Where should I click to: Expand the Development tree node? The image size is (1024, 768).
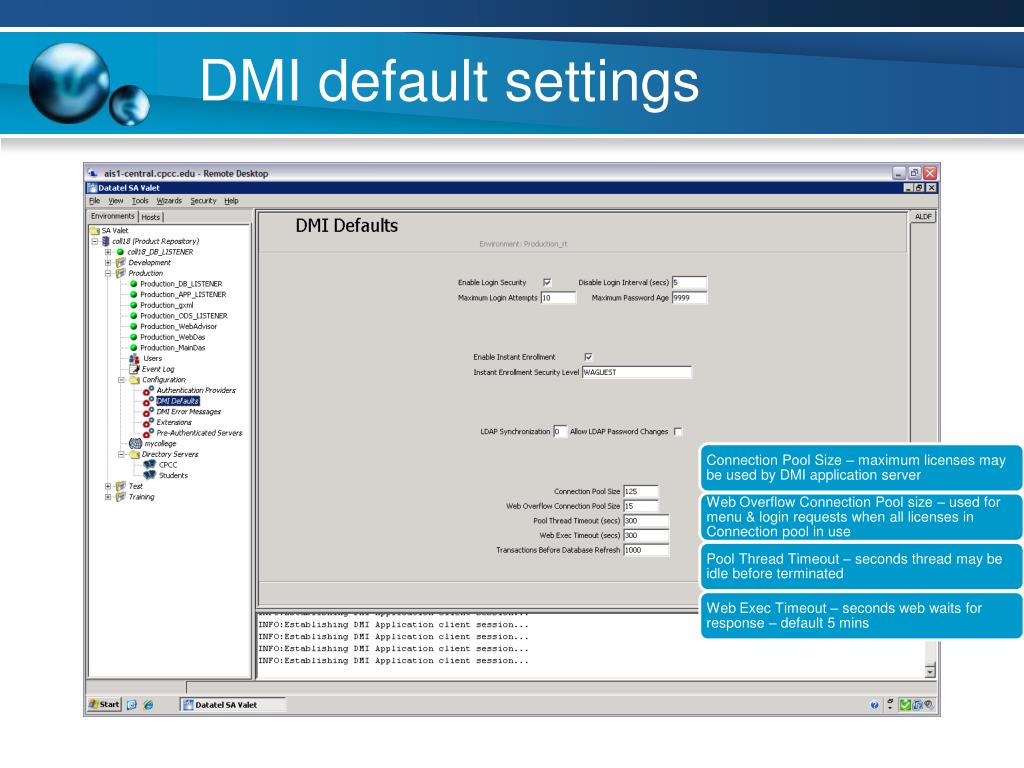click(x=108, y=263)
